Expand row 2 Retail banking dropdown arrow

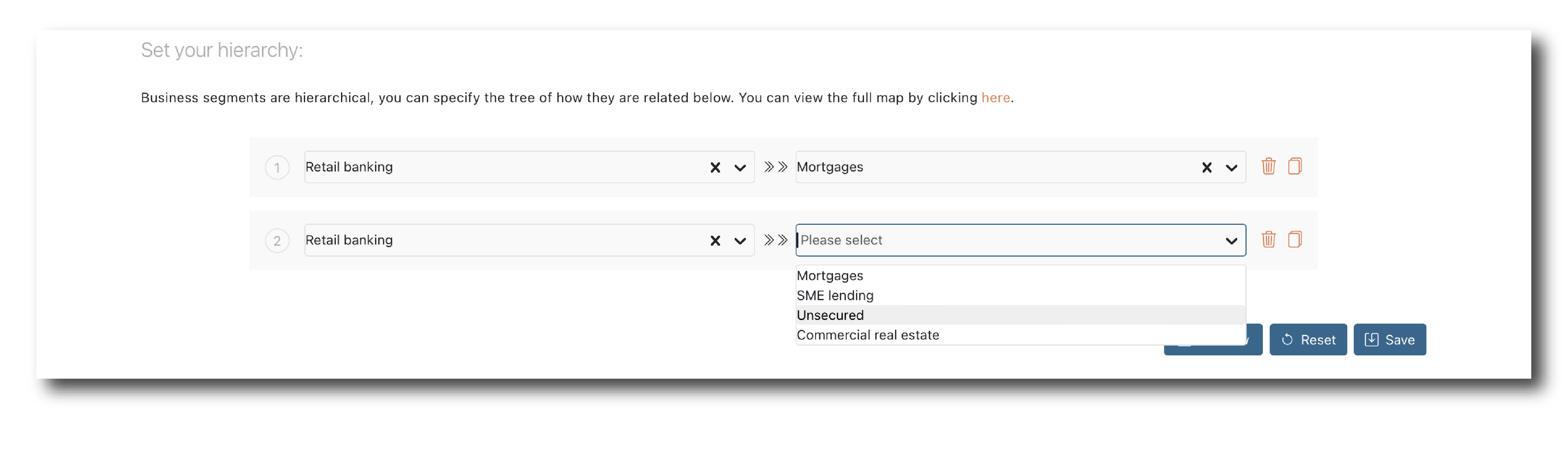740,241
